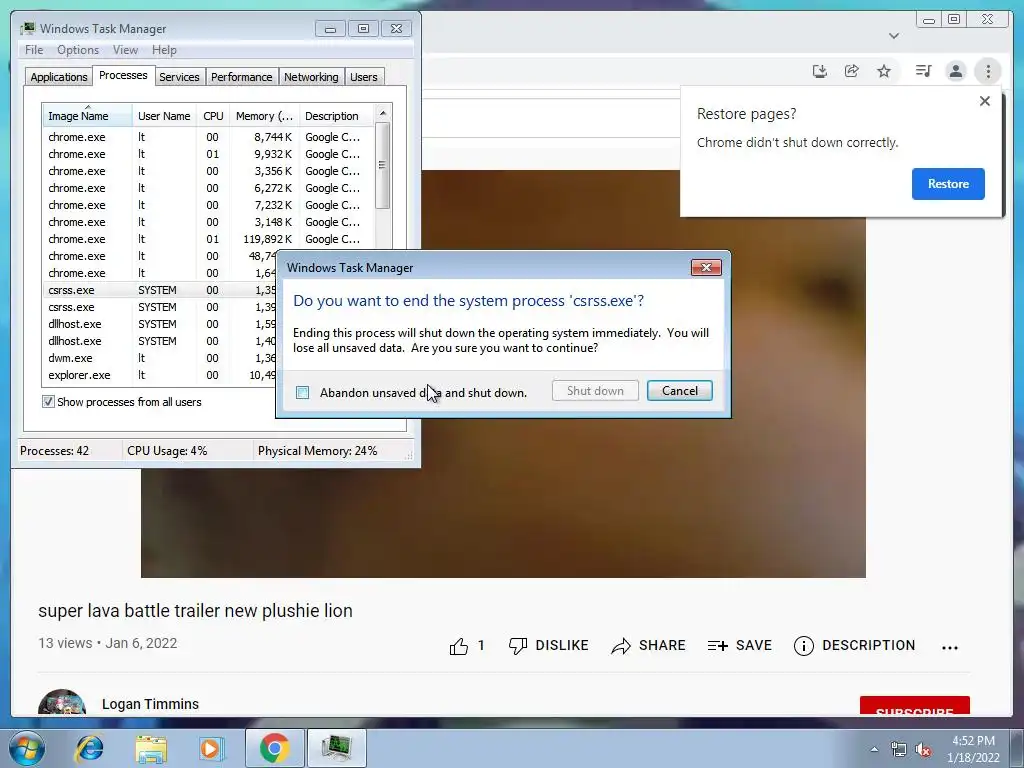1024x768 pixels.
Task: Open Chrome media controls icon
Action: [923, 71]
